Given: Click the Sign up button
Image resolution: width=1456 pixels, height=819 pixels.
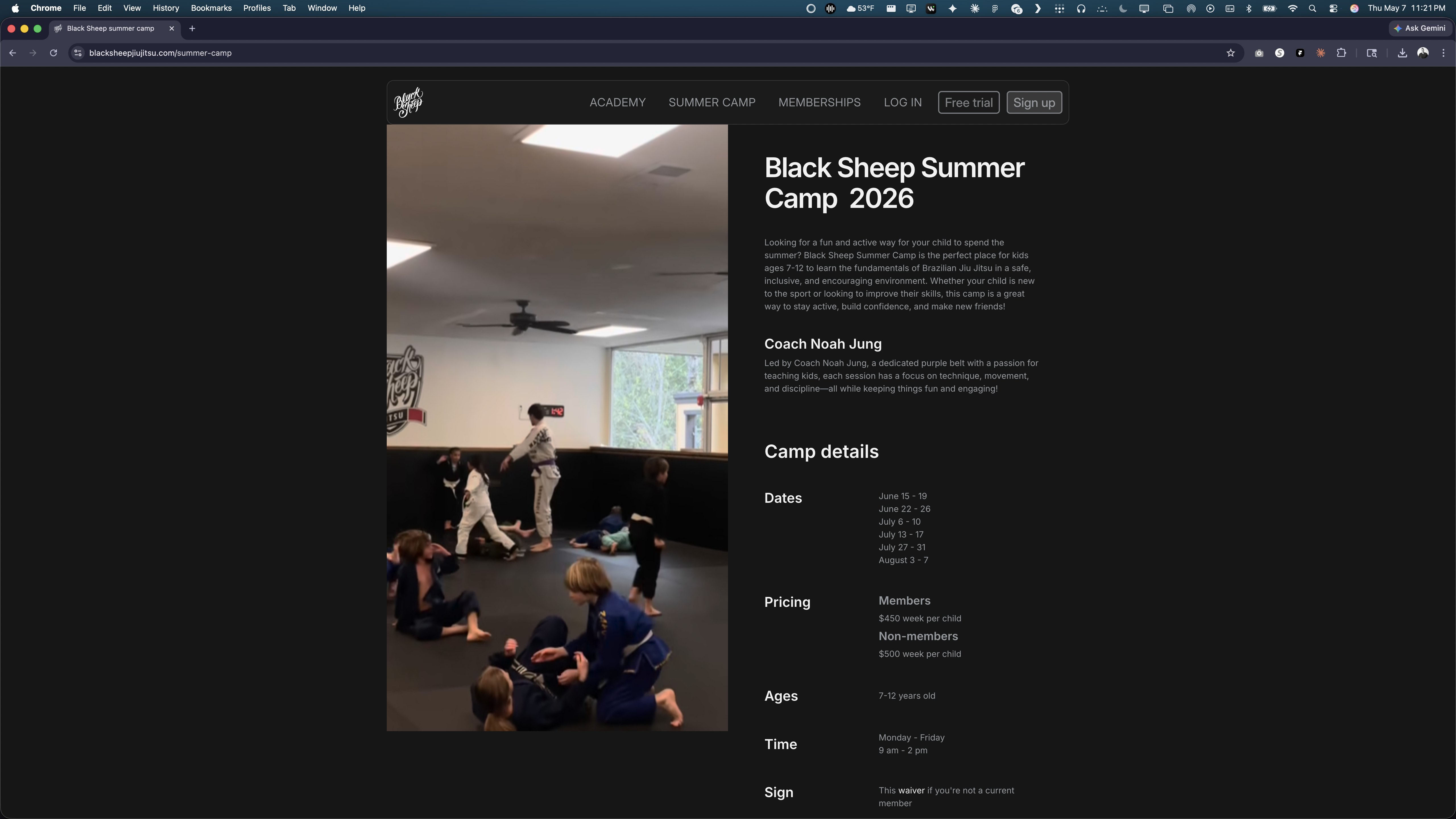Looking at the screenshot, I should [1034, 102].
